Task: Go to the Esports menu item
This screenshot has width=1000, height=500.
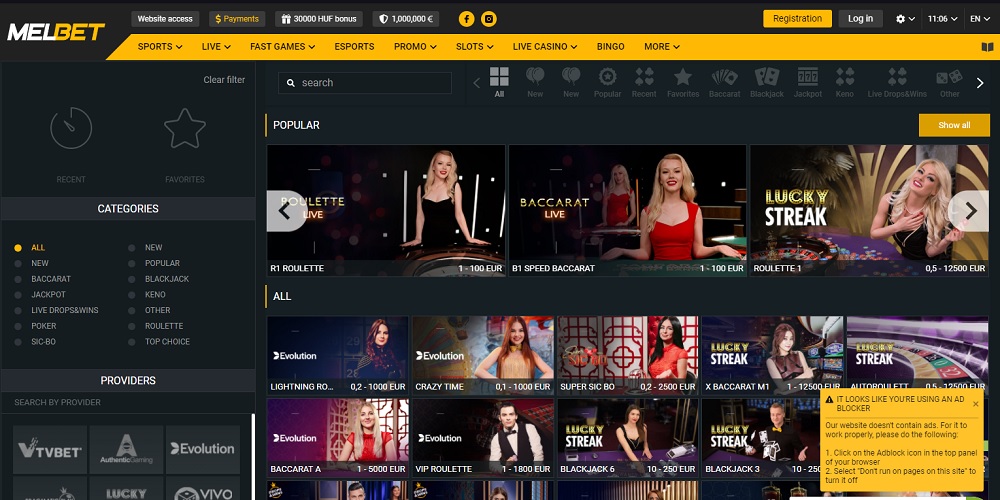Action: pyautogui.click(x=354, y=47)
